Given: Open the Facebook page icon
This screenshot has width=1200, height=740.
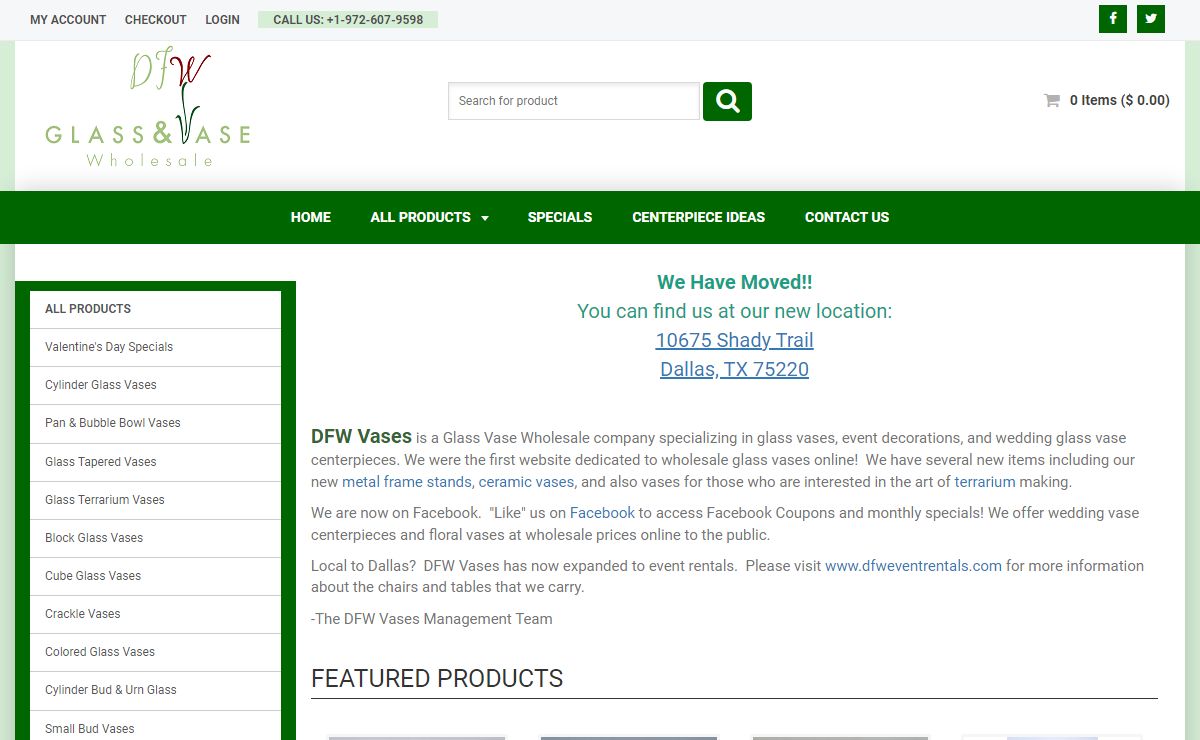Looking at the screenshot, I should (1113, 19).
